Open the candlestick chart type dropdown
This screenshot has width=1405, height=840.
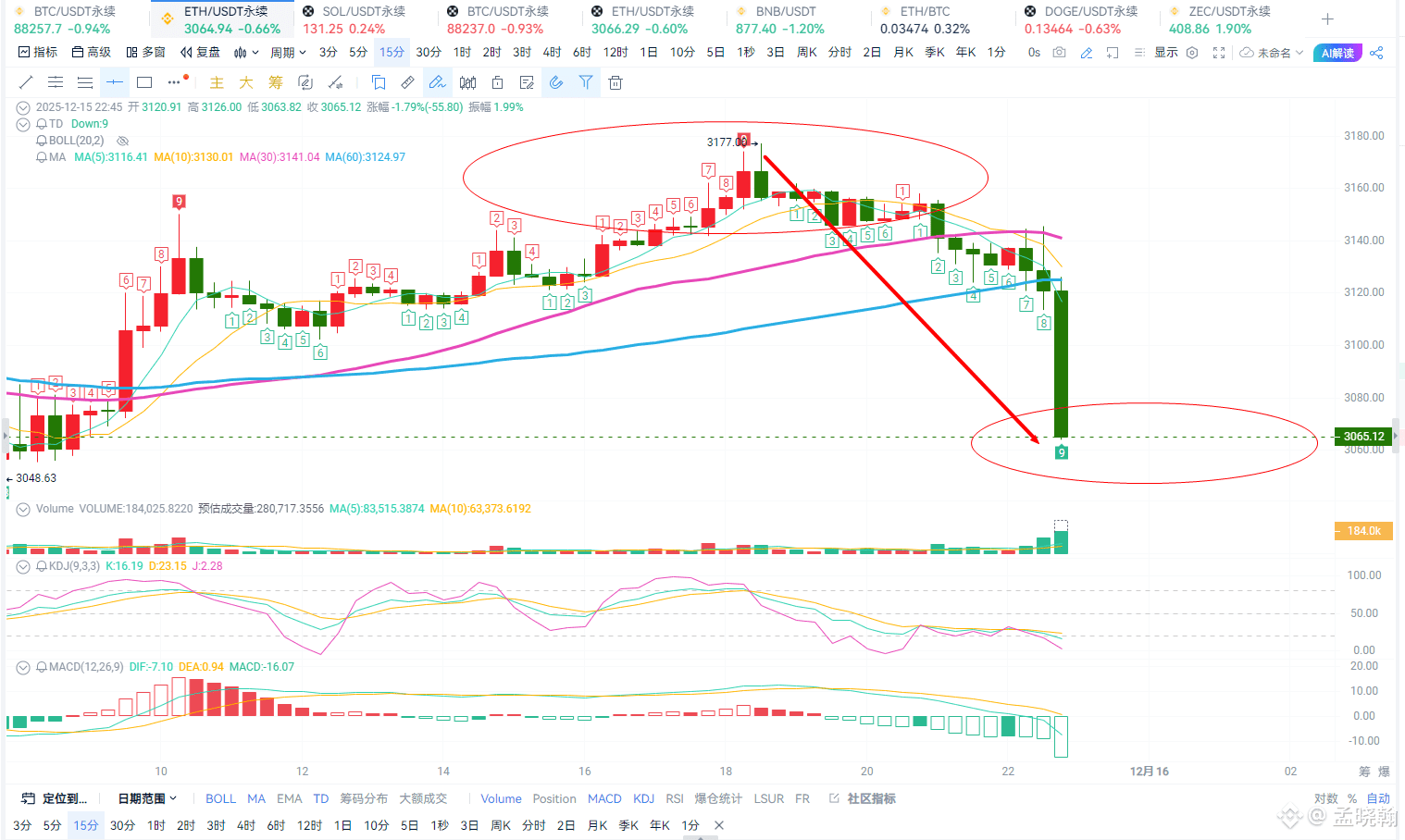246,53
